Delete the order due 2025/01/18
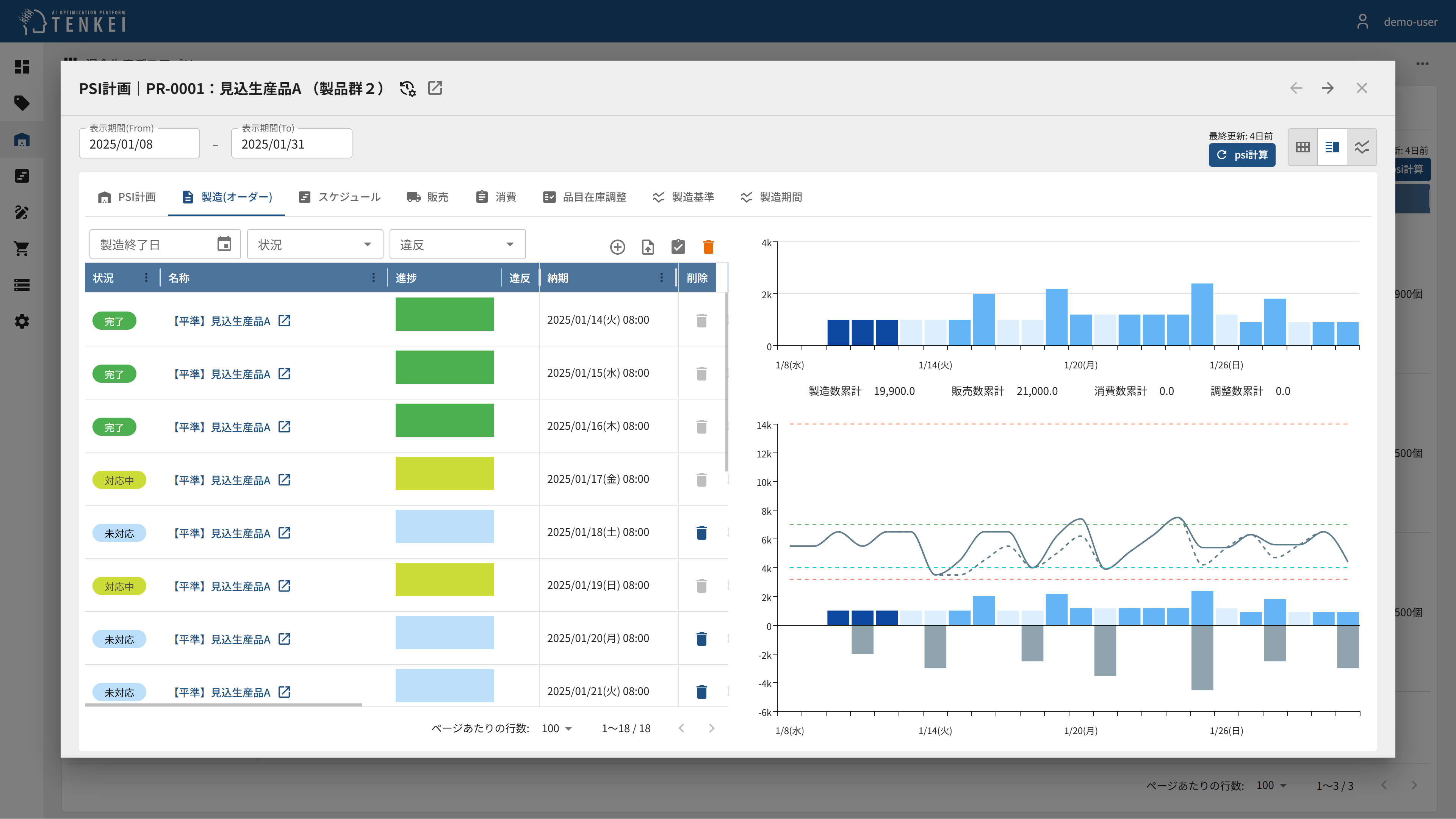 pyautogui.click(x=701, y=532)
